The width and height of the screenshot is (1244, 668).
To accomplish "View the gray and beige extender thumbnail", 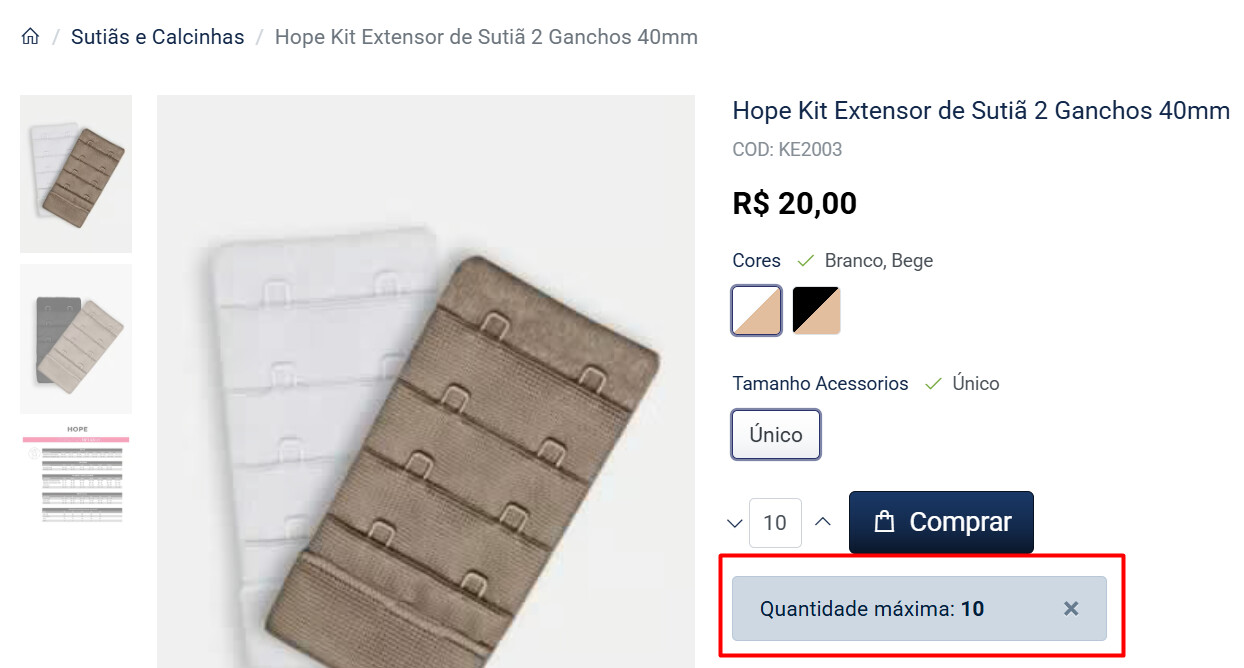I will click(x=76, y=339).
